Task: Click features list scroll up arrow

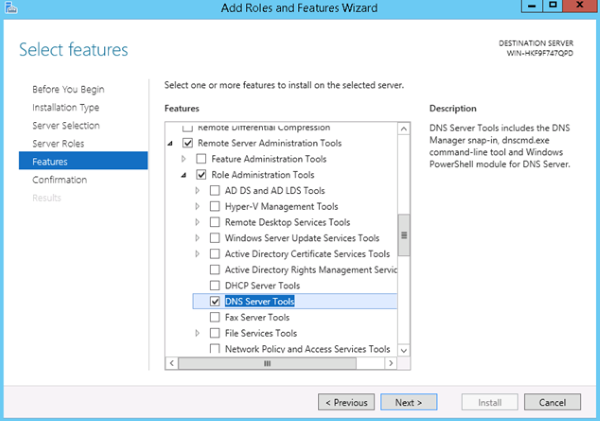Action: (404, 129)
